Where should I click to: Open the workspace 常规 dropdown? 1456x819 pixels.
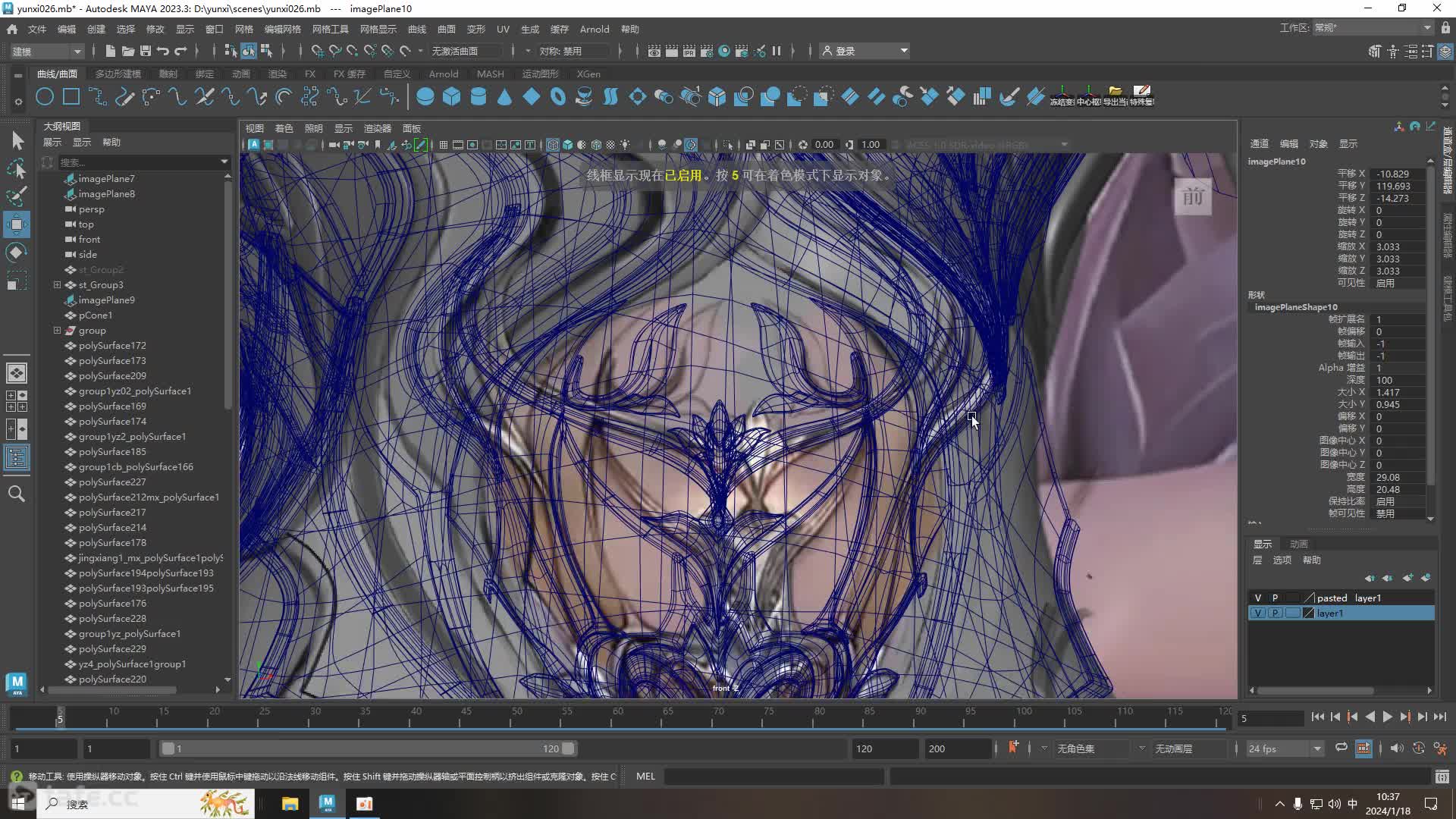1373,28
